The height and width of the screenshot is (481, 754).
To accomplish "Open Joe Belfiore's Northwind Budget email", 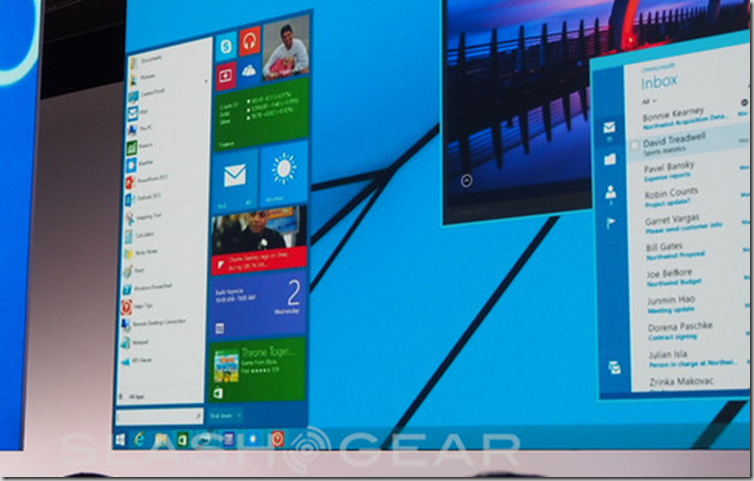I will coord(691,278).
